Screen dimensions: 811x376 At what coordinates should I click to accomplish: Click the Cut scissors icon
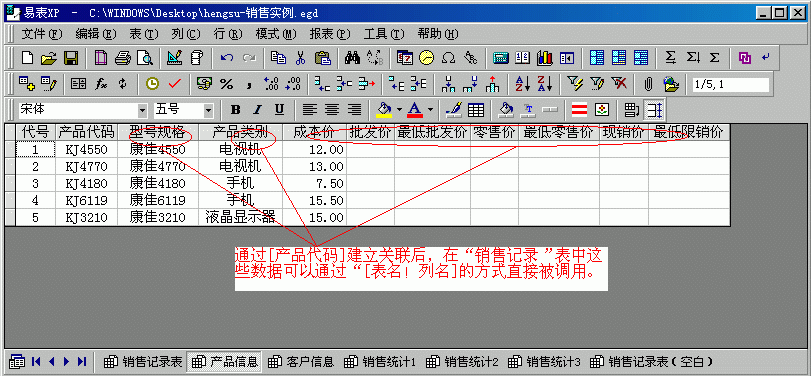pyautogui.click(x=301, y=58)
